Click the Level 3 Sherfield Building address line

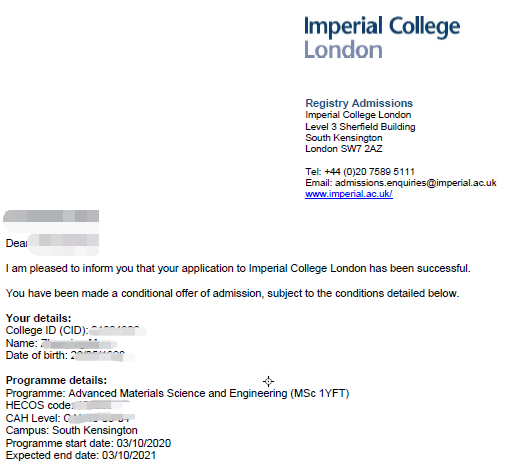click(360, 127)
